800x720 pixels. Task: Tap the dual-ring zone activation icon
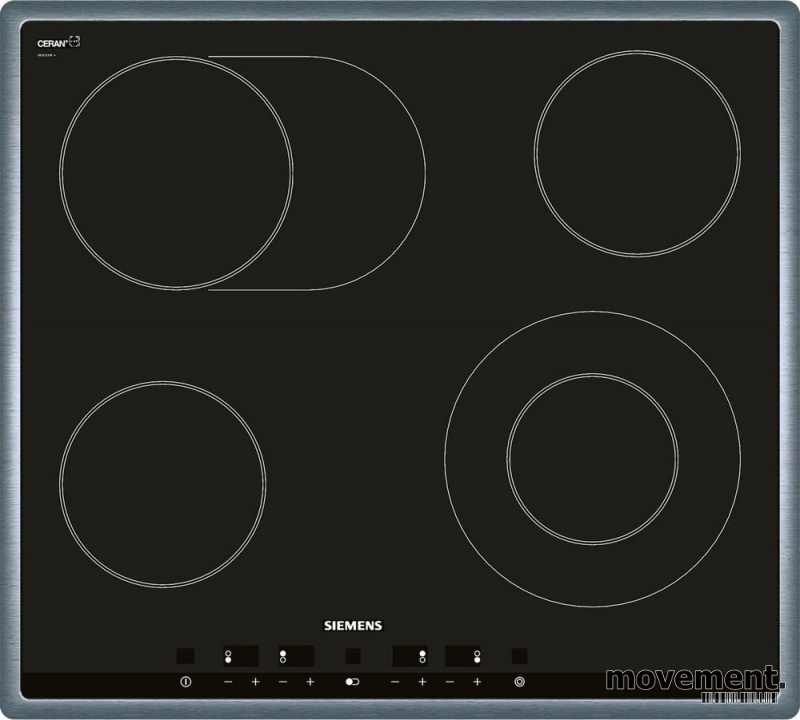(518, 682)
